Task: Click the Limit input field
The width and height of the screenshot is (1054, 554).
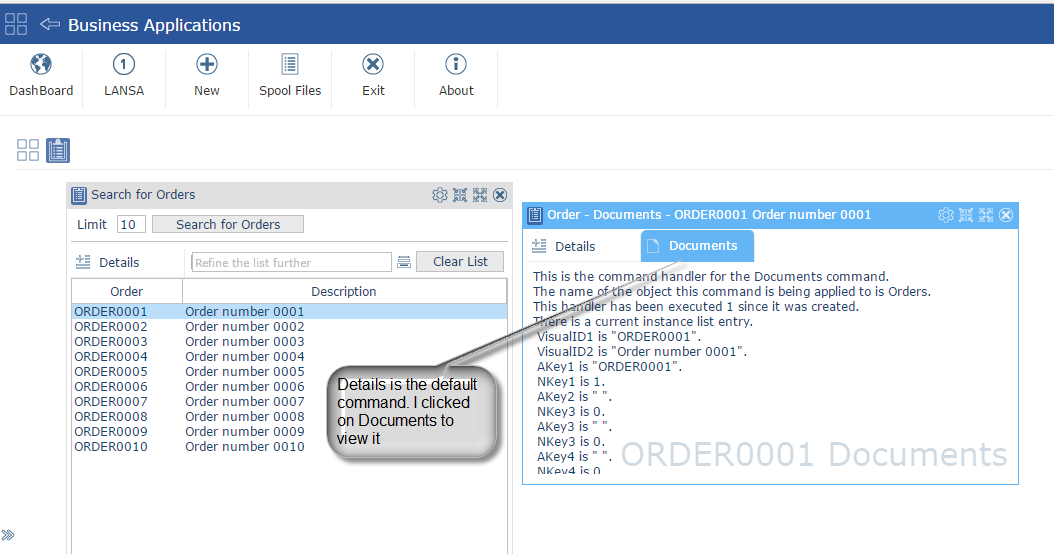Action: [131, 225]
